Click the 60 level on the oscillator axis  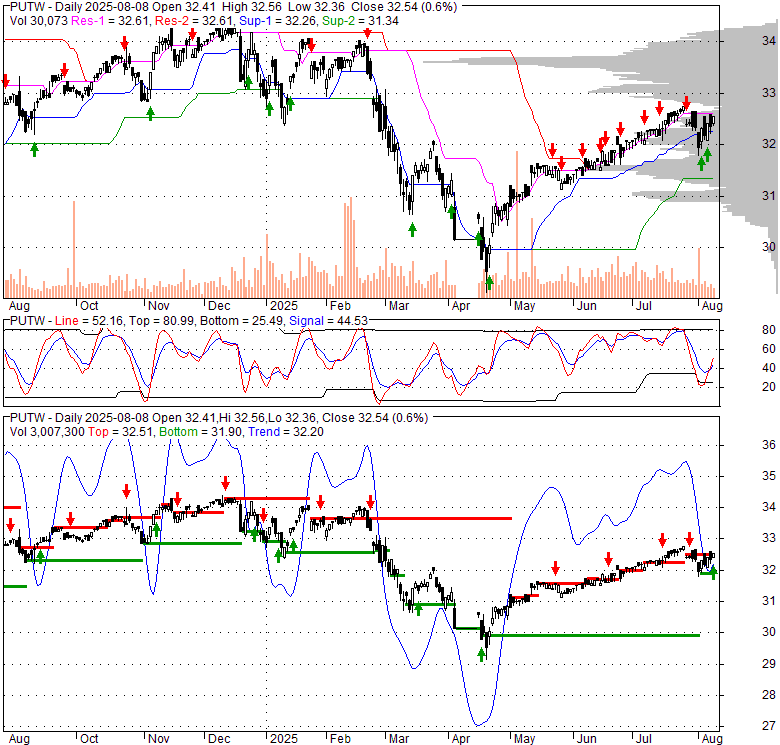[x=769, y=349]
